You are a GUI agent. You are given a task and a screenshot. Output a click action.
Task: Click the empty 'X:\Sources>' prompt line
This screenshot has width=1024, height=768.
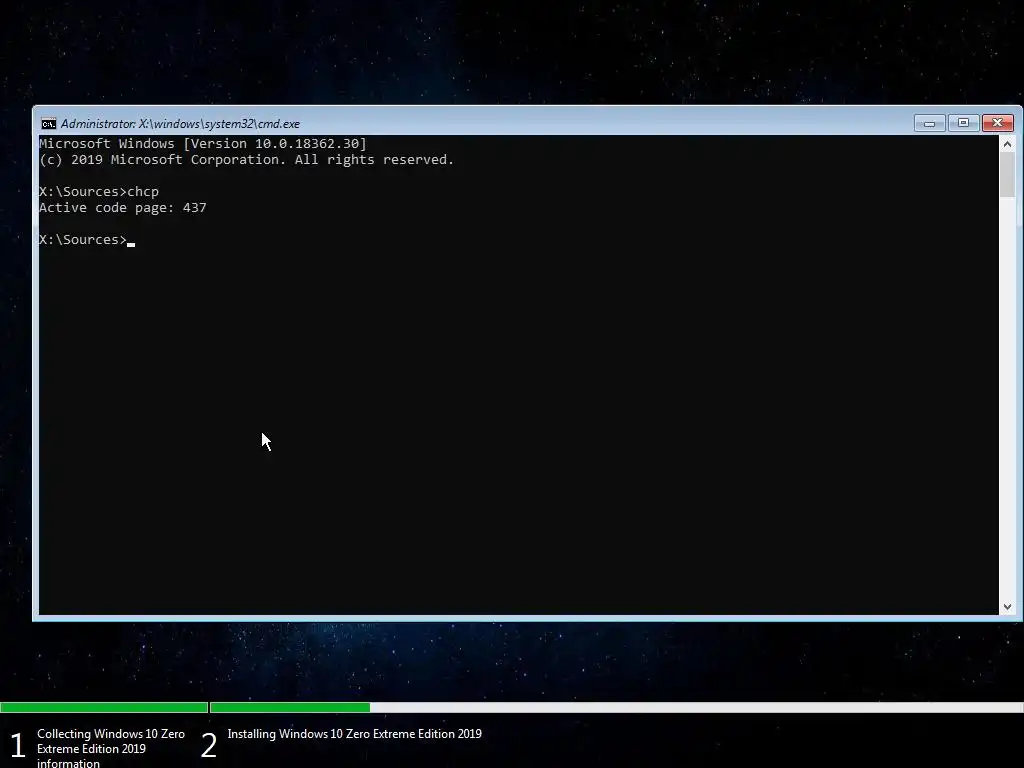(x=87, y=240)
